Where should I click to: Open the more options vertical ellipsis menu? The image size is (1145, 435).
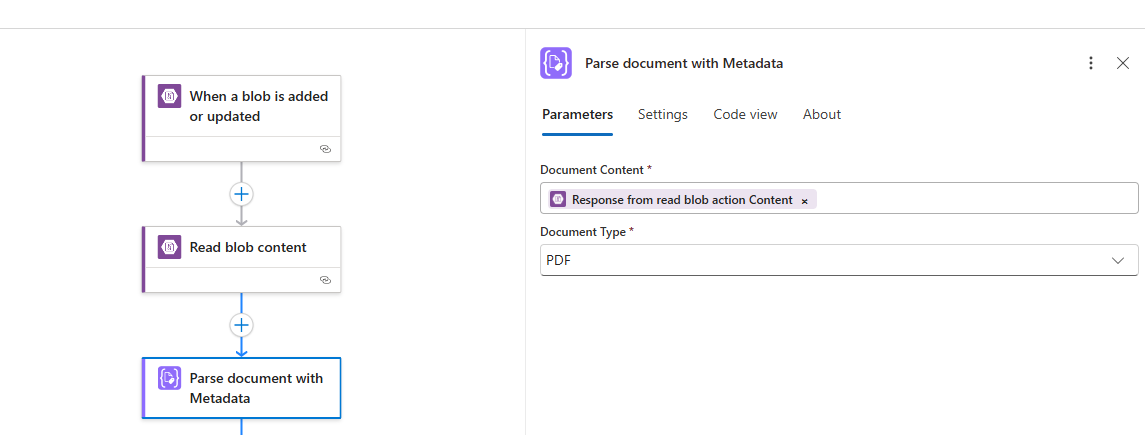click(x=1091, y=63)
